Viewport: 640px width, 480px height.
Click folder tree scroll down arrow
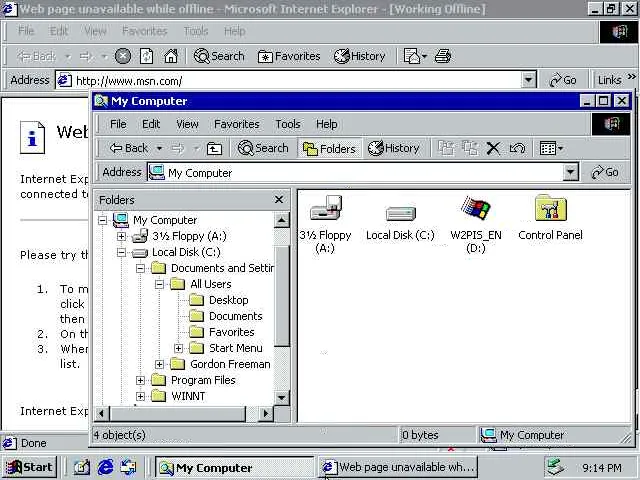[x=281, y=397]
